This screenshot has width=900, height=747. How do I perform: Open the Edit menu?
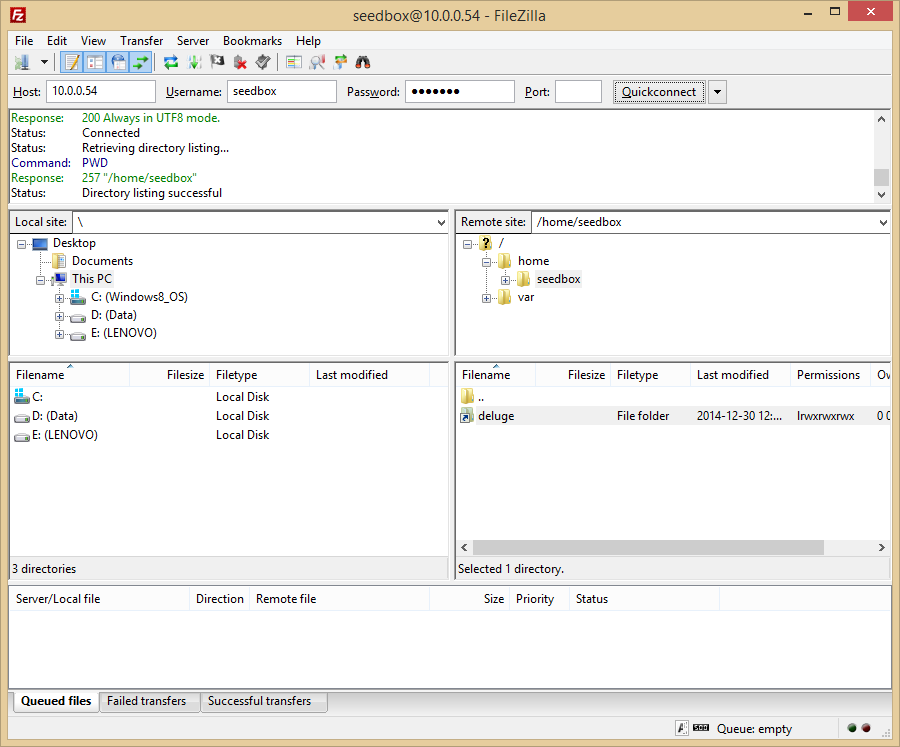point(57,41)
